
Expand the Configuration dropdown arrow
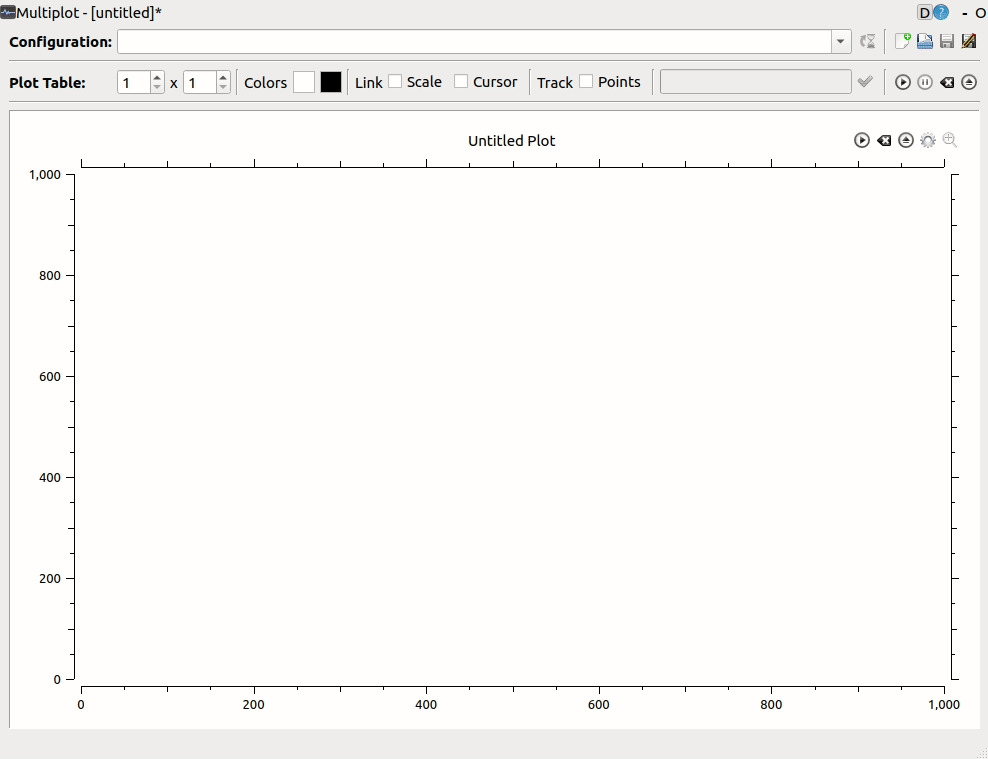tap(841, 42)
